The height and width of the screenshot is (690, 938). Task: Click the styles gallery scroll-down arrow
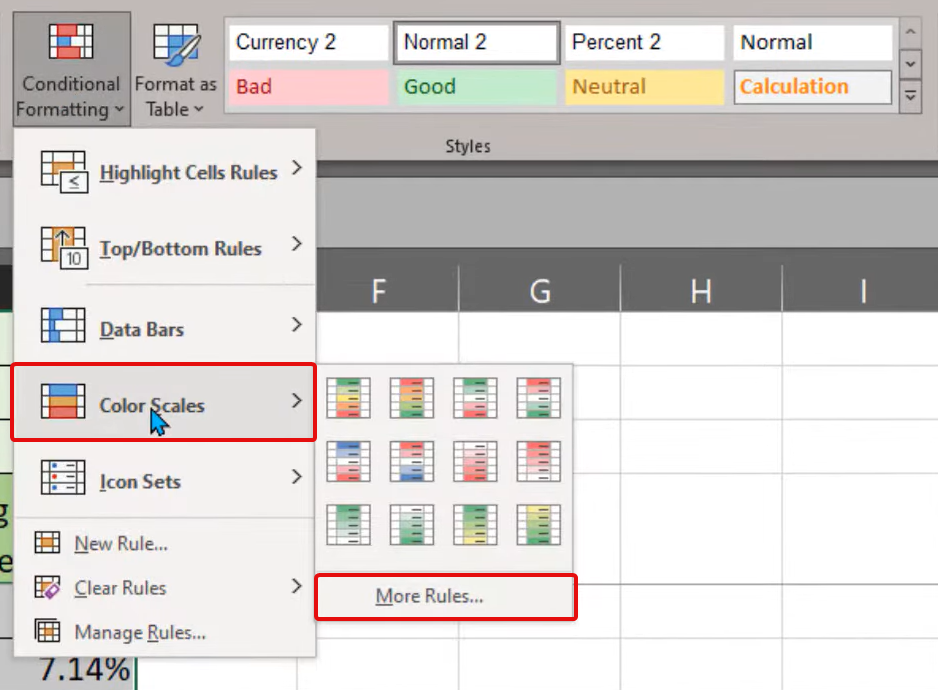point(912,64)
